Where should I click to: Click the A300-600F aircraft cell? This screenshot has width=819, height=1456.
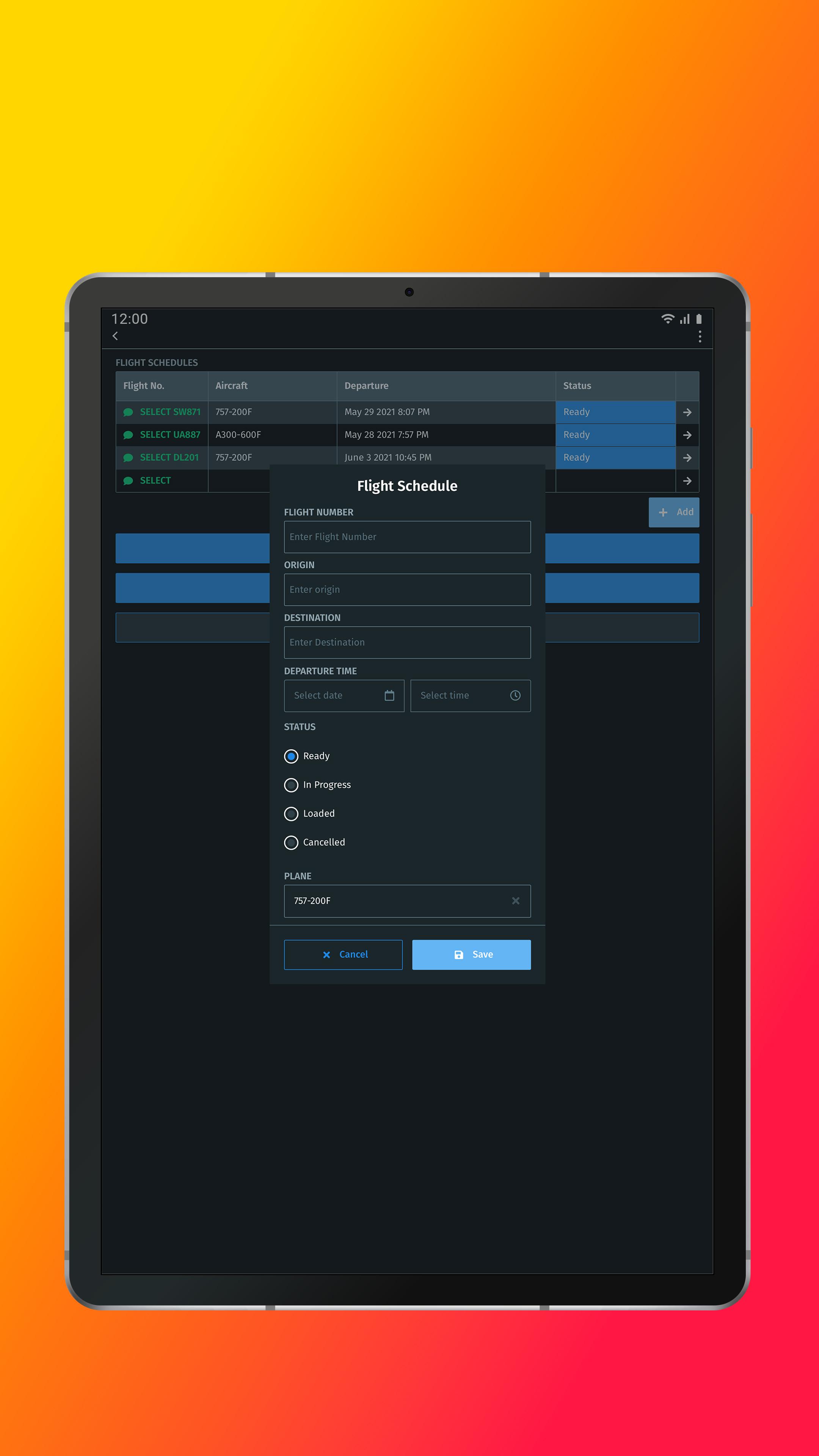pos(273,435)
